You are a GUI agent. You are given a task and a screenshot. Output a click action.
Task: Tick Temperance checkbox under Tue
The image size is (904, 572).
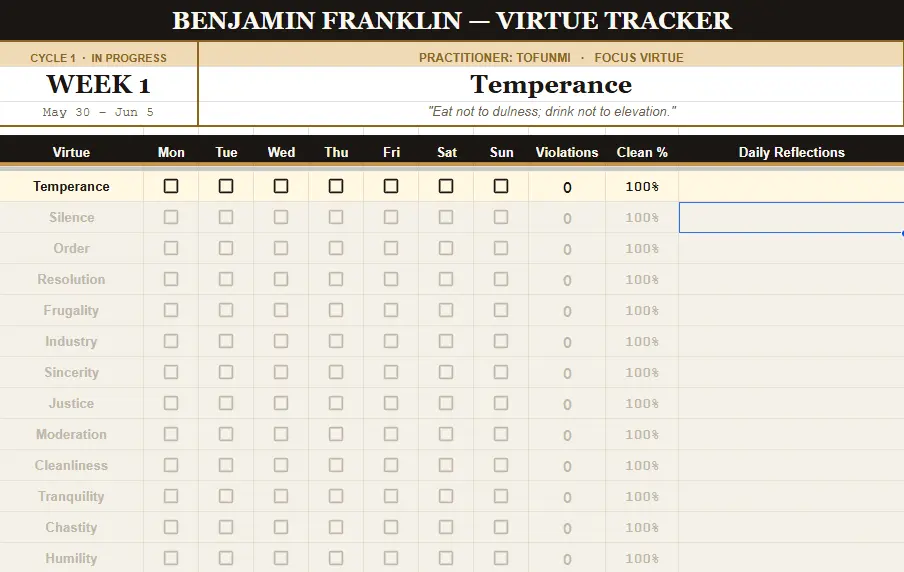point(226,186)
